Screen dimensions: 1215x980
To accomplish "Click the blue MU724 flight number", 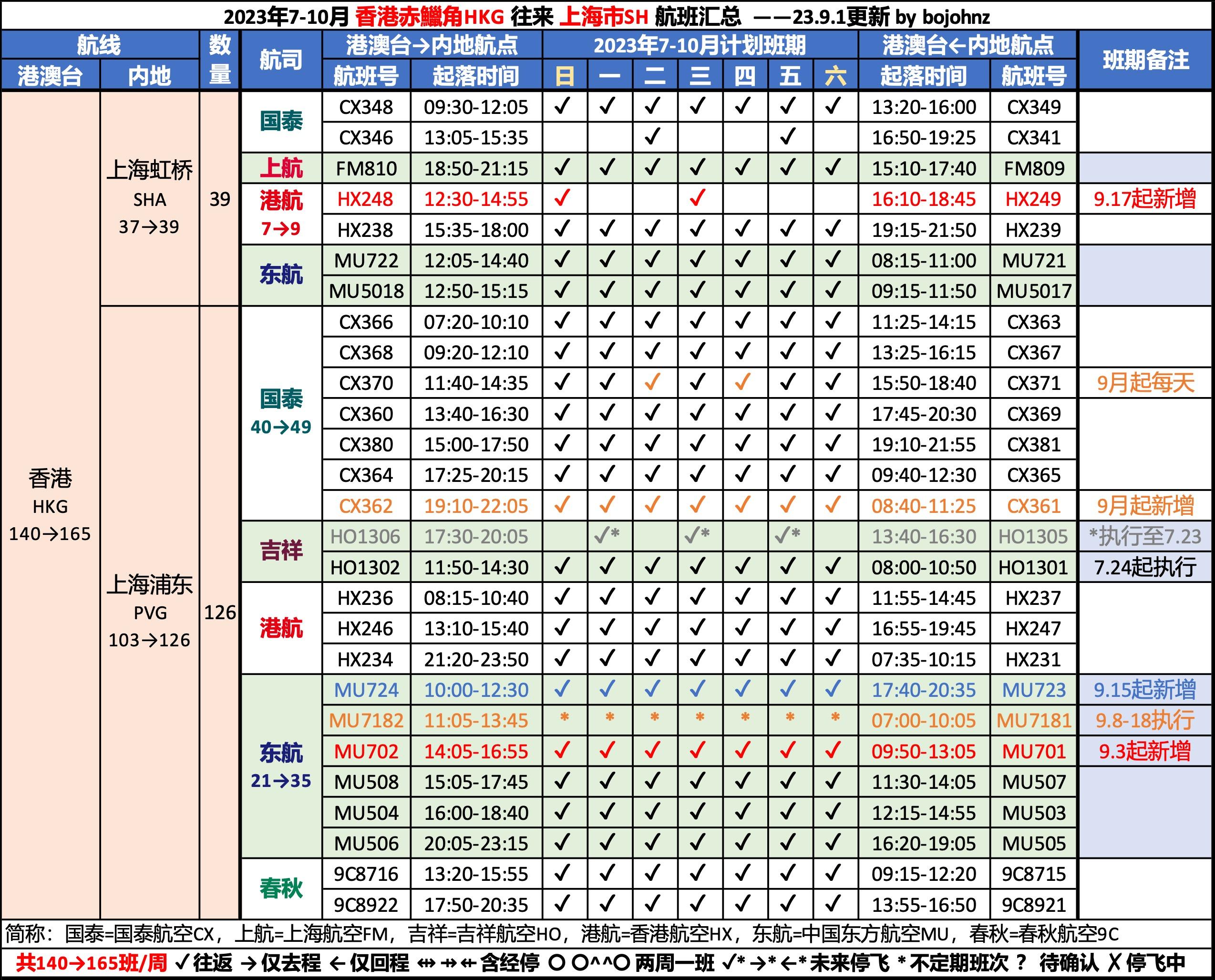I will tap(366, 690).
